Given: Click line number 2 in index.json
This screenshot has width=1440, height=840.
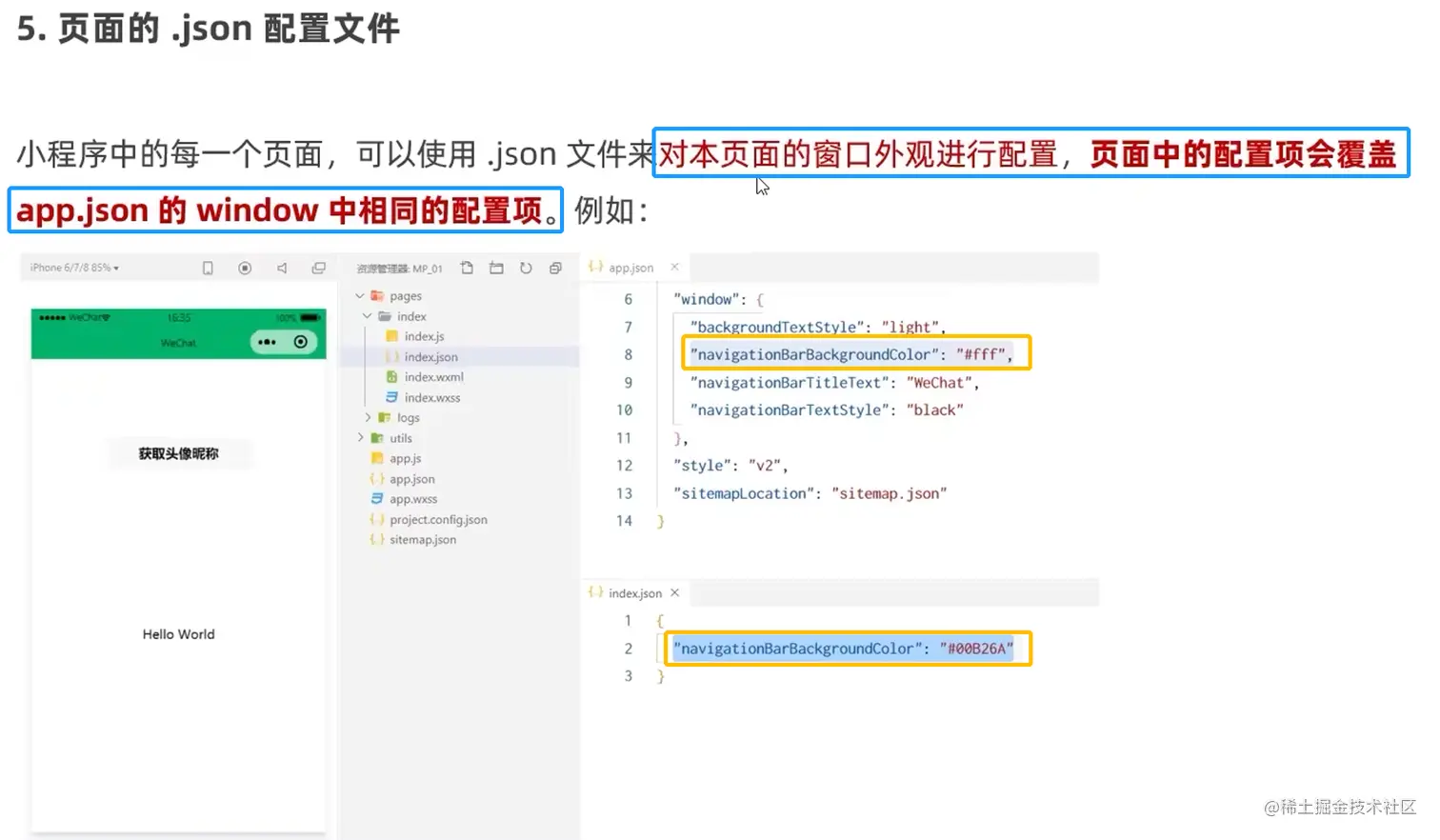Looking at the screenshot, I should (x=628, y=649).
